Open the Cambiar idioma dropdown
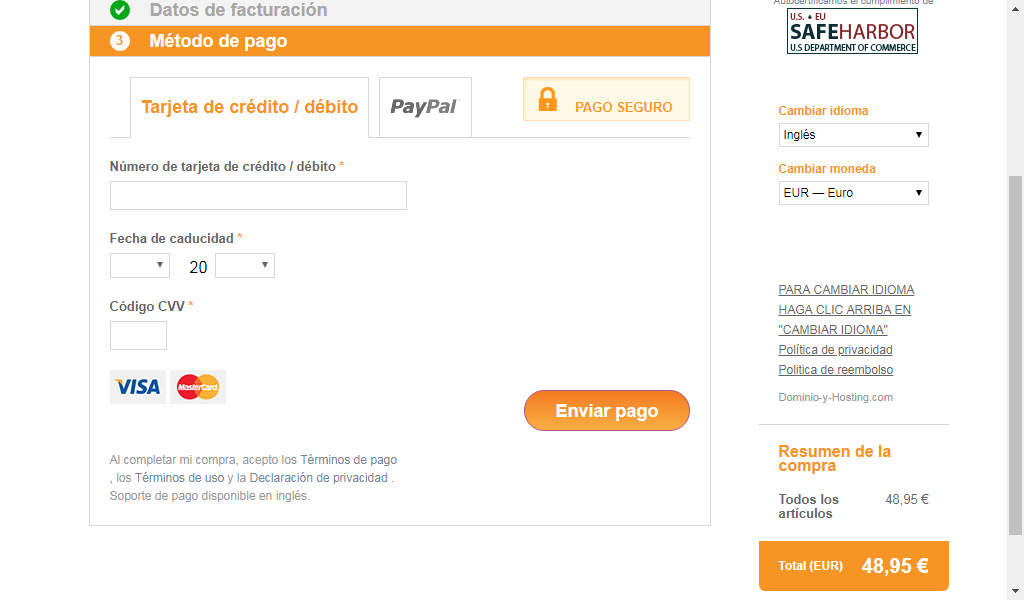The width and height of the screenshot is (1024, 600). click(x=854, y=135)
